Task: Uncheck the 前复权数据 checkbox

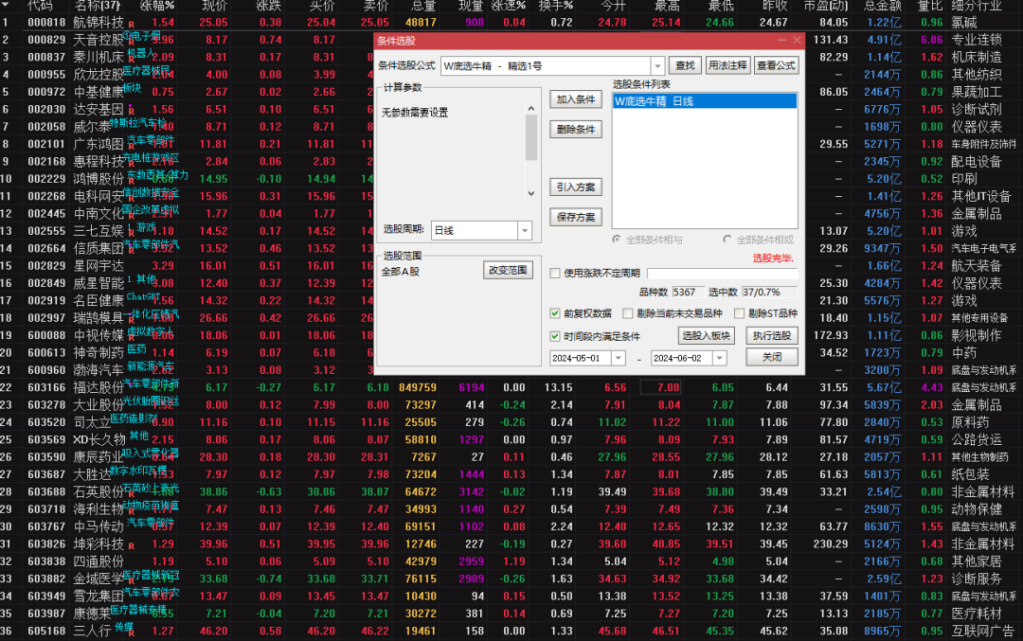Action: coord(555,314)
